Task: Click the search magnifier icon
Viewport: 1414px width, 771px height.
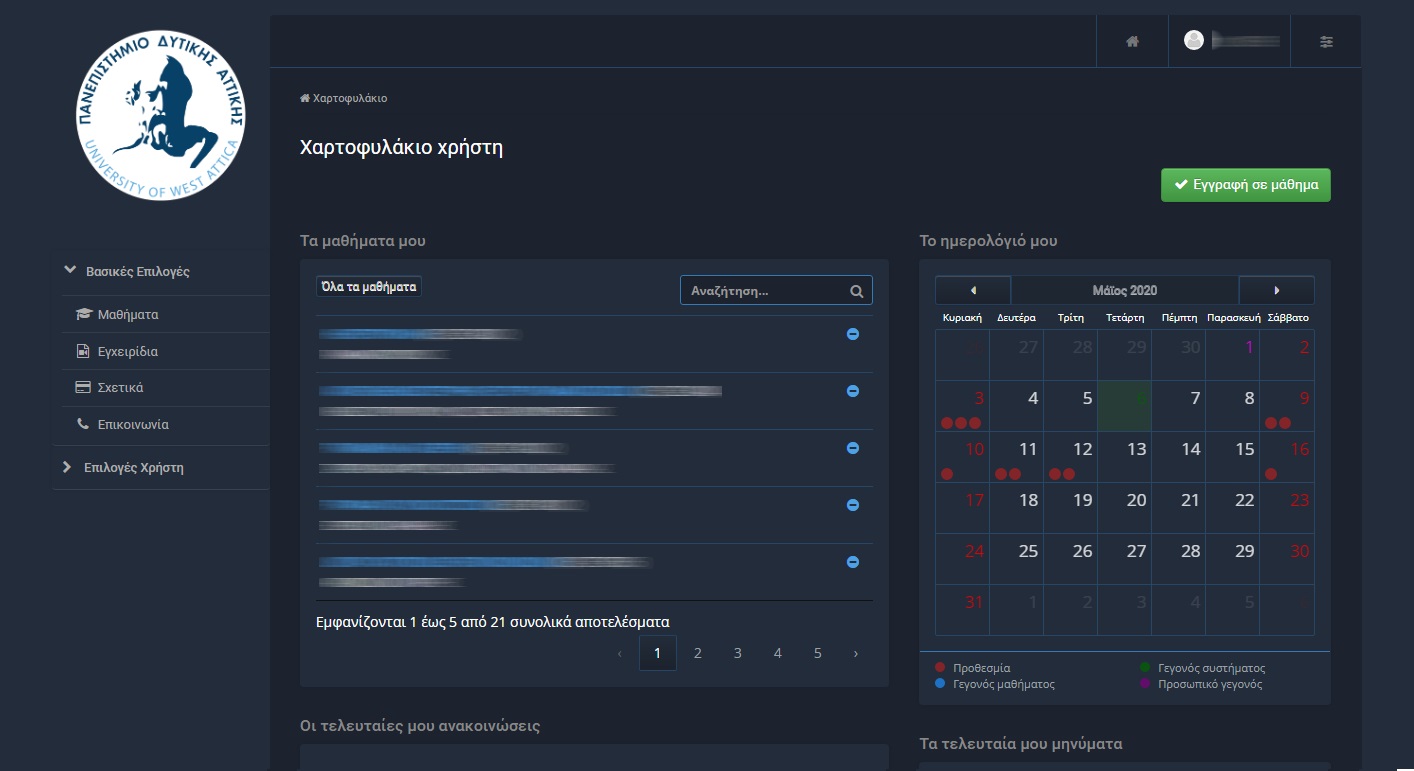Action: 856,291
